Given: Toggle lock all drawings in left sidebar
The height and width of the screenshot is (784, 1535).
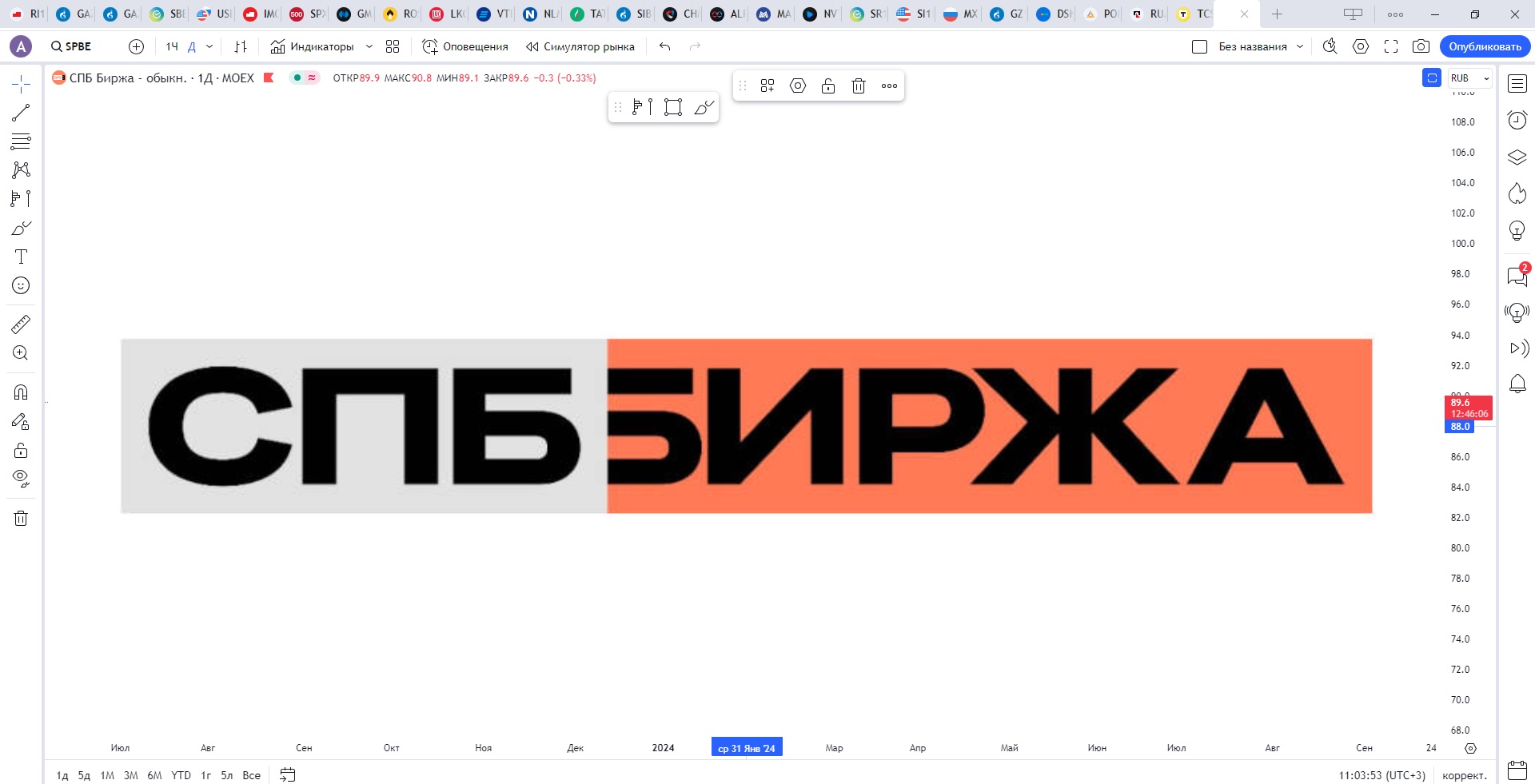Looking at the screenshot, I should pos(21,450).
